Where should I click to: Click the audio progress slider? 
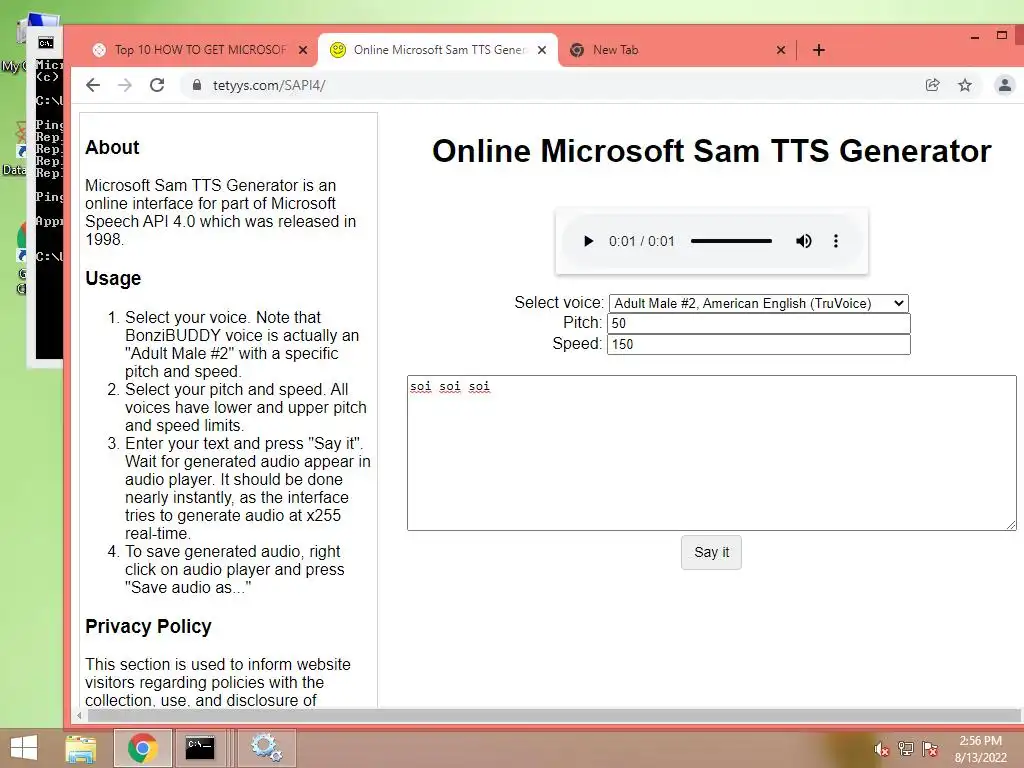click(731, 241)
